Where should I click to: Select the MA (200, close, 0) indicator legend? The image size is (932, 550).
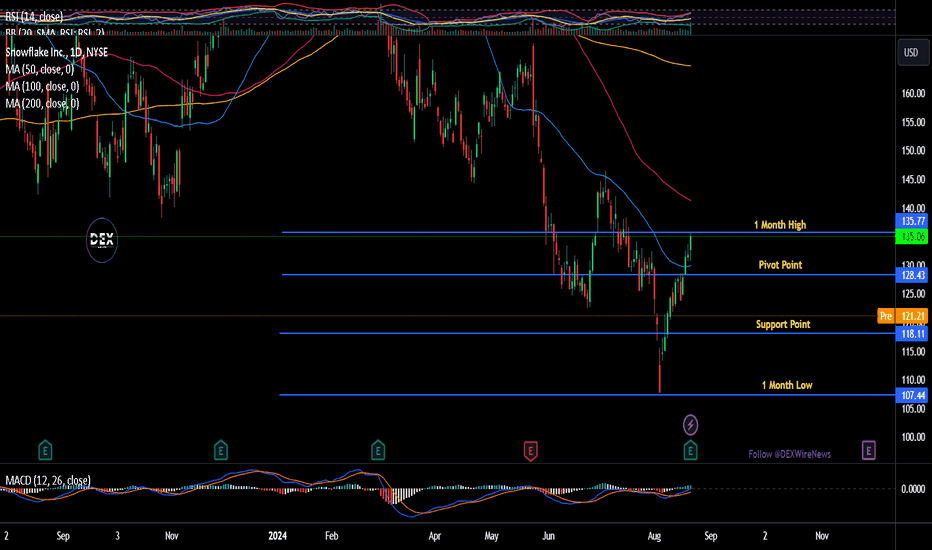[x=42, y=104]
